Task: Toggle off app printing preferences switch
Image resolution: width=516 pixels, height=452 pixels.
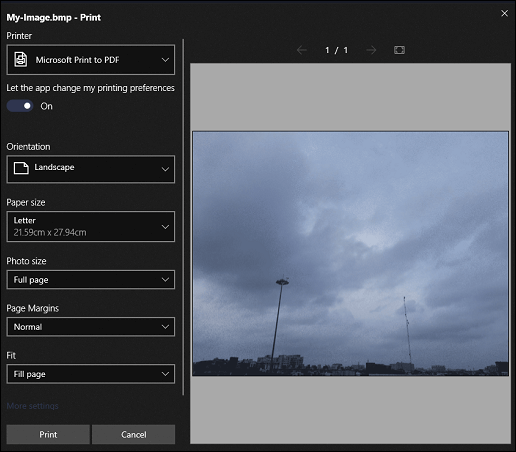Action: pos(20,106)
